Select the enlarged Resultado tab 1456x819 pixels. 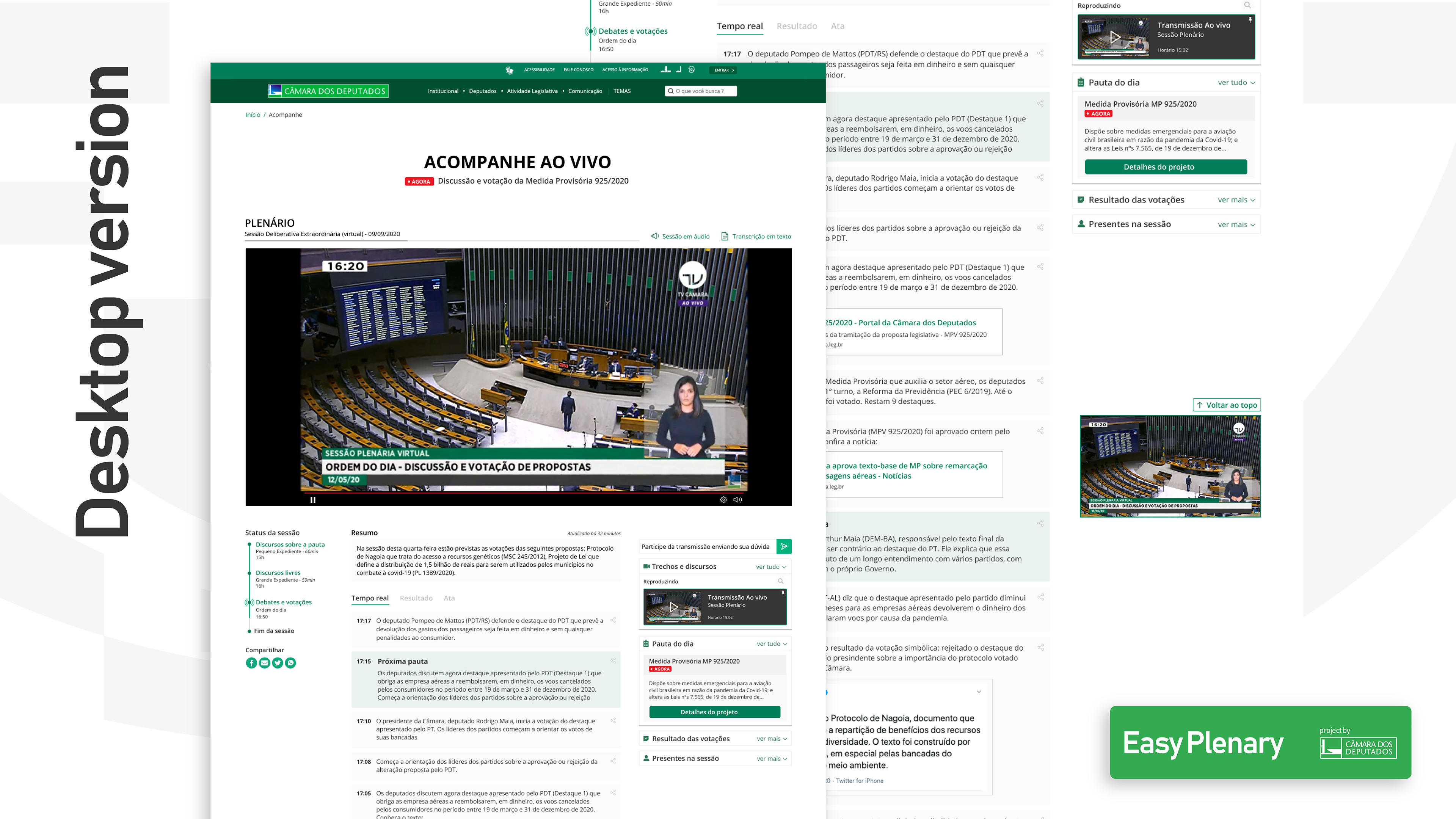coord(796,26)
